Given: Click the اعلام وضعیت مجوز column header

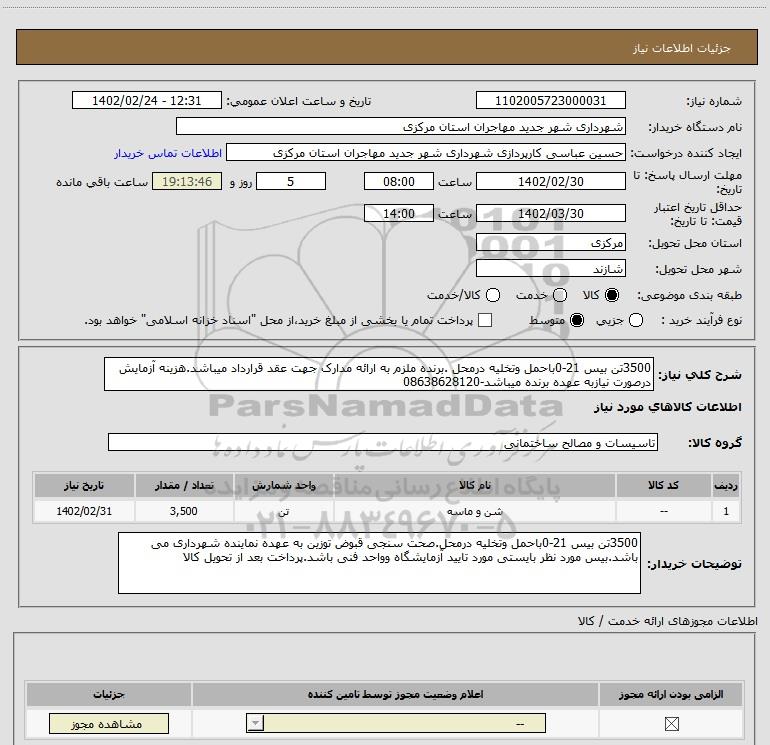Looking at the screenshot, I should pos(395,694).
